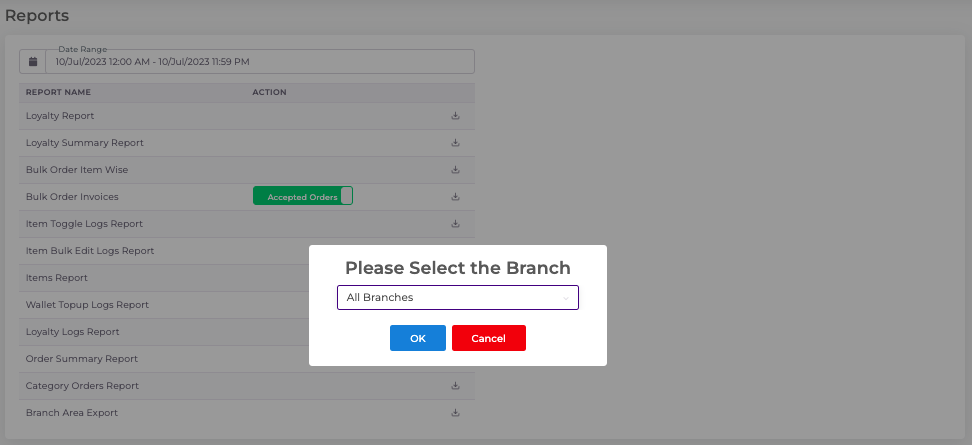Download the Category Orders Report
The image size is (972, 445).
pos(455,386)
